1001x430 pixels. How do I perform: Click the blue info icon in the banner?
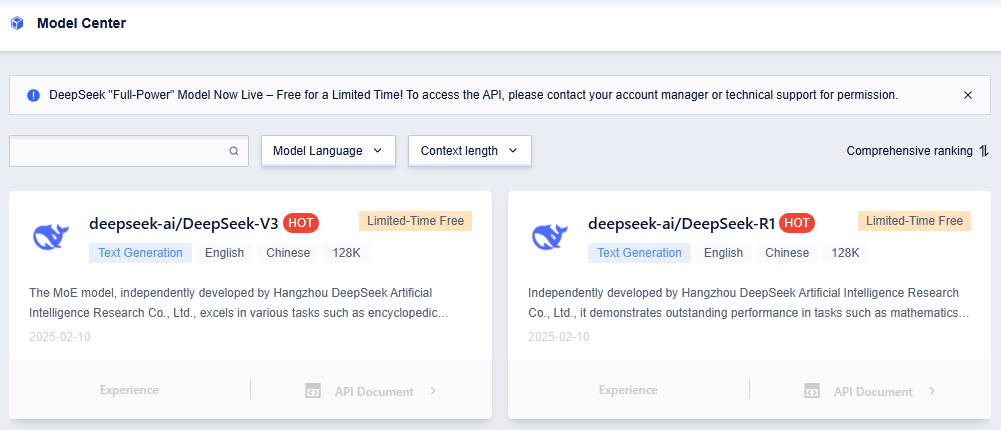click(x=33, y=95)
